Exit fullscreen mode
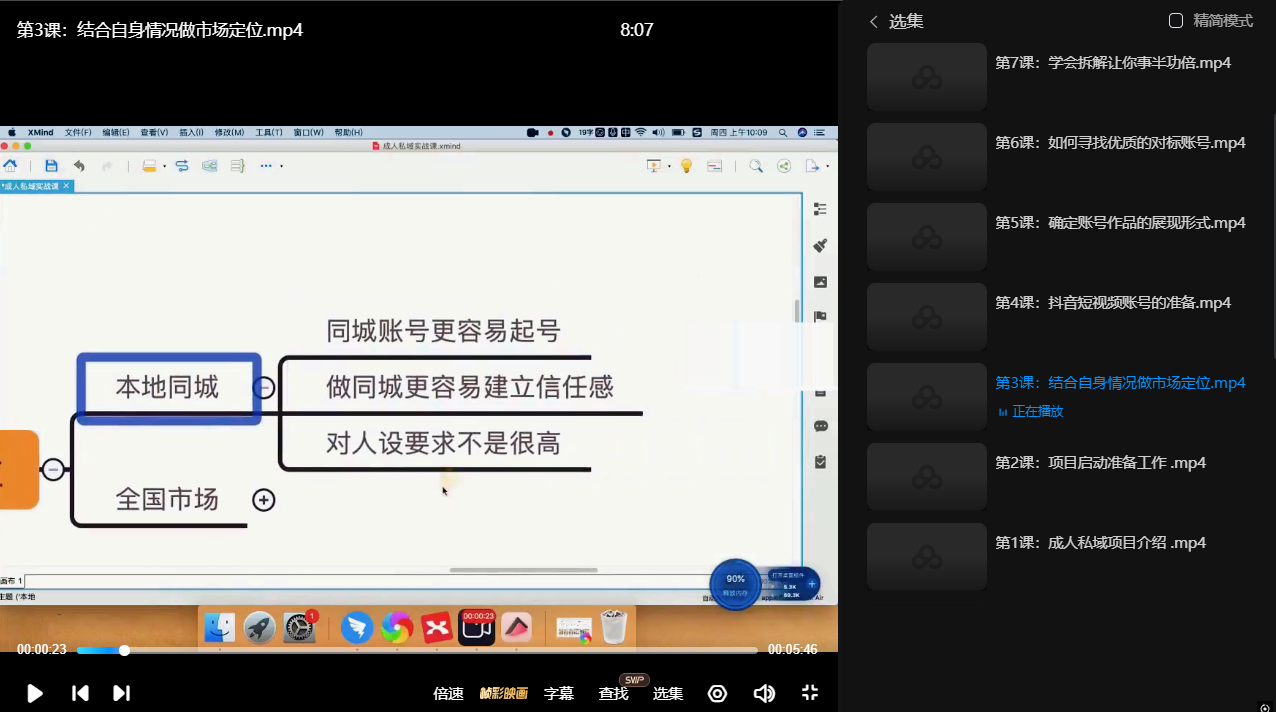Image resolution: width=1276 pixels, height=712 pixels. (x=810, y=693)
